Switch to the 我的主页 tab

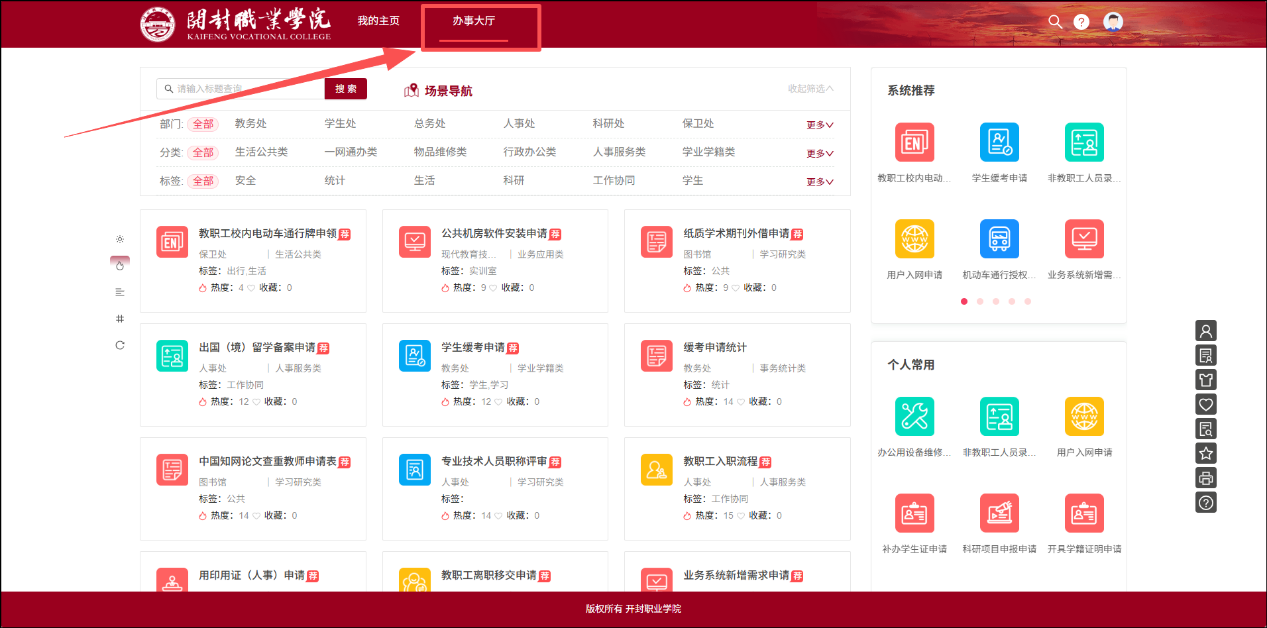(x=378, y=21)
